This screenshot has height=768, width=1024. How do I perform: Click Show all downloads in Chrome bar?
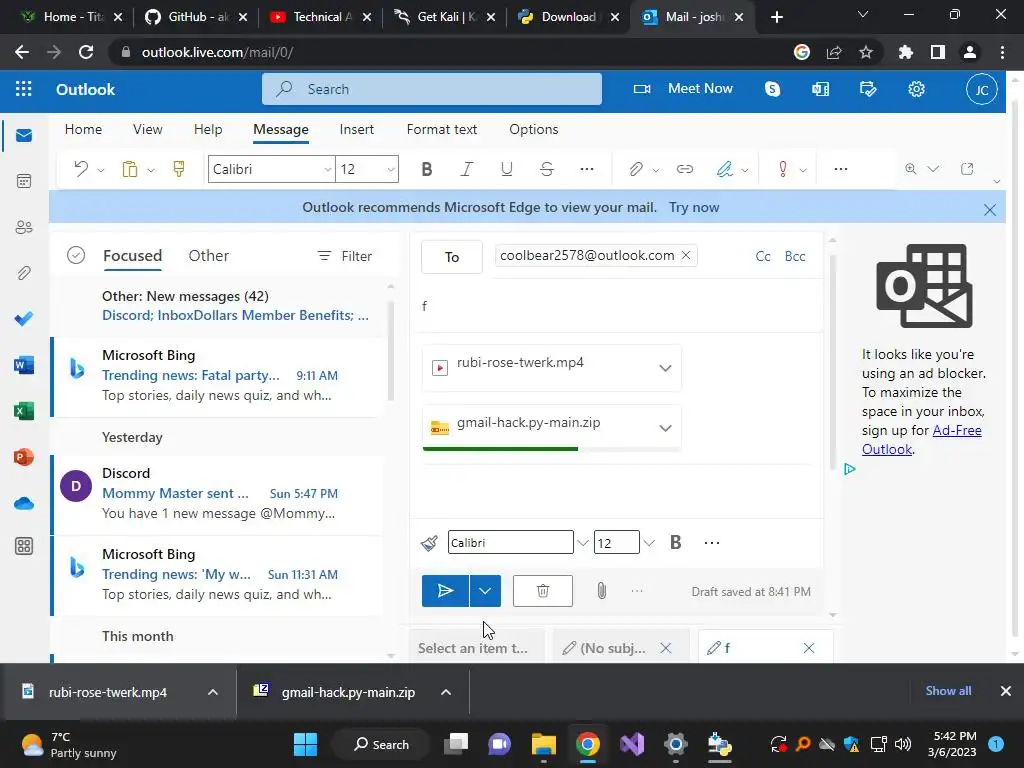click(x=948, y=690)
